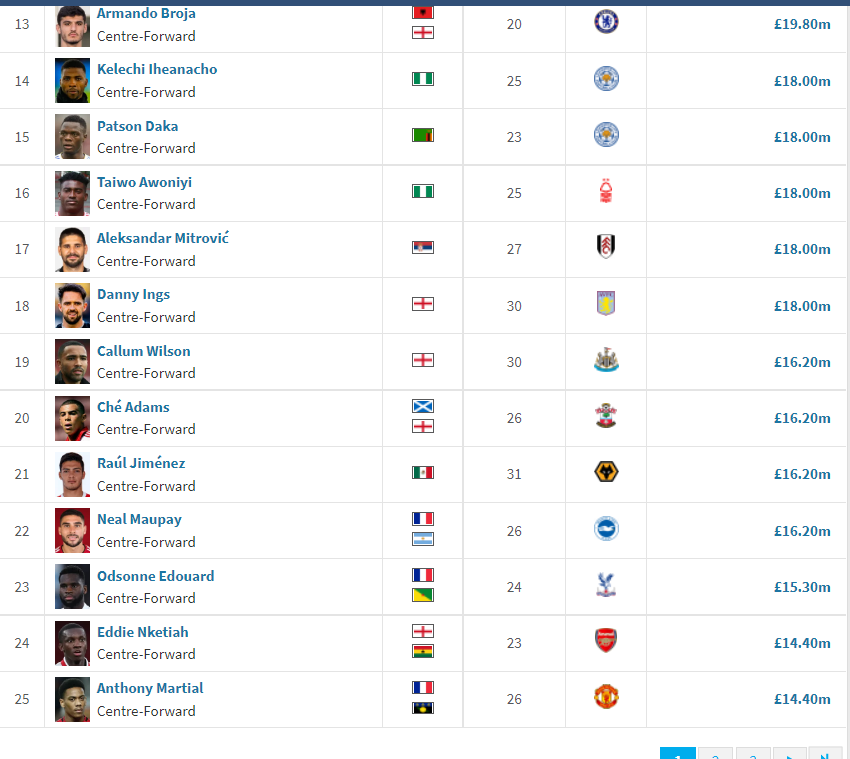Click Fulham crest in Mitrović row

point(606,247)
